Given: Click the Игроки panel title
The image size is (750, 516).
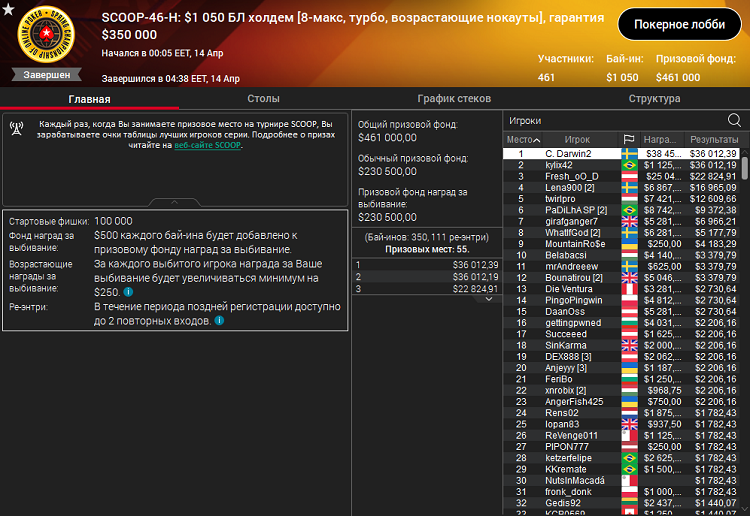Looking at the screenshot, I should (525, 121).
